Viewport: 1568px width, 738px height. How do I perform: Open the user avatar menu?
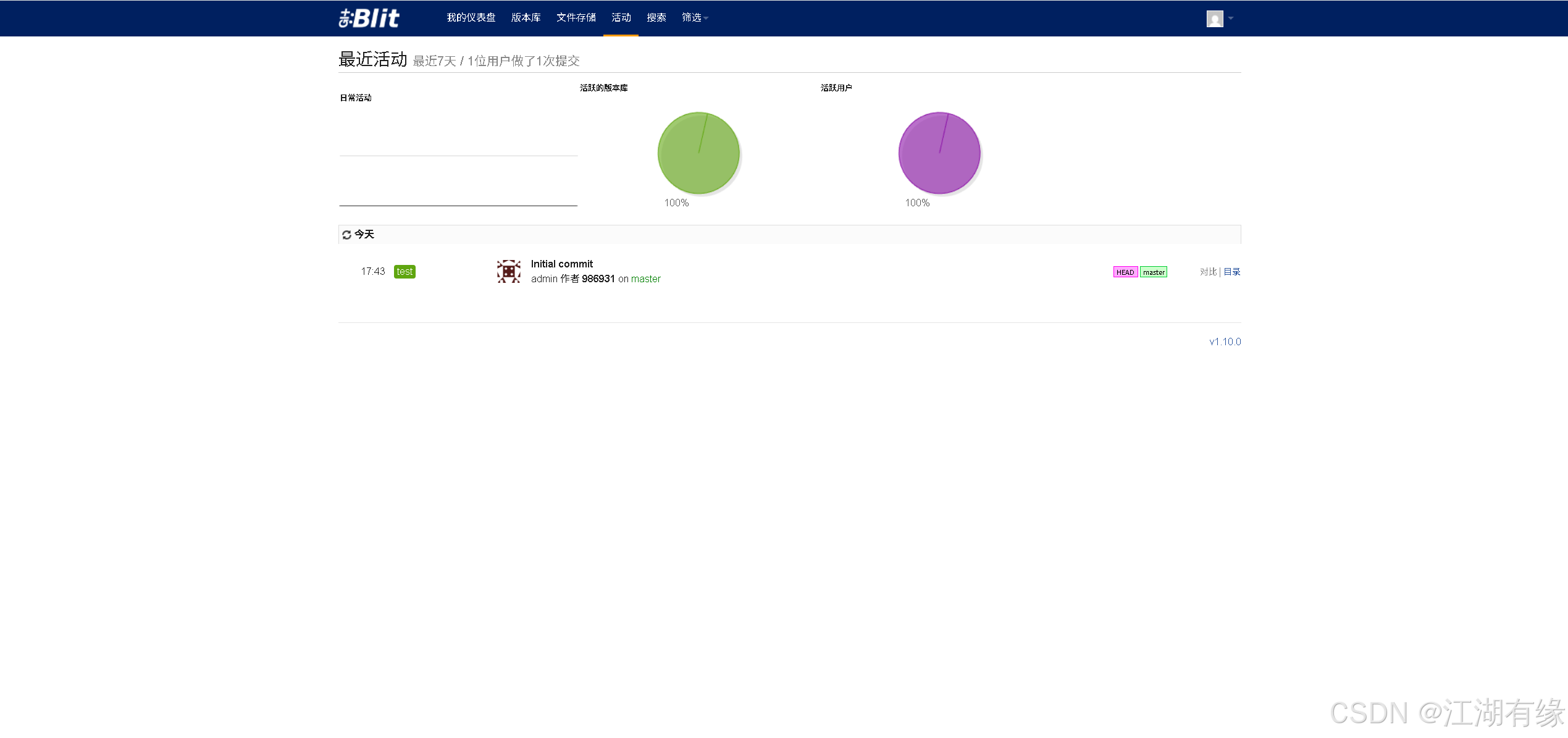[1214, 19]
